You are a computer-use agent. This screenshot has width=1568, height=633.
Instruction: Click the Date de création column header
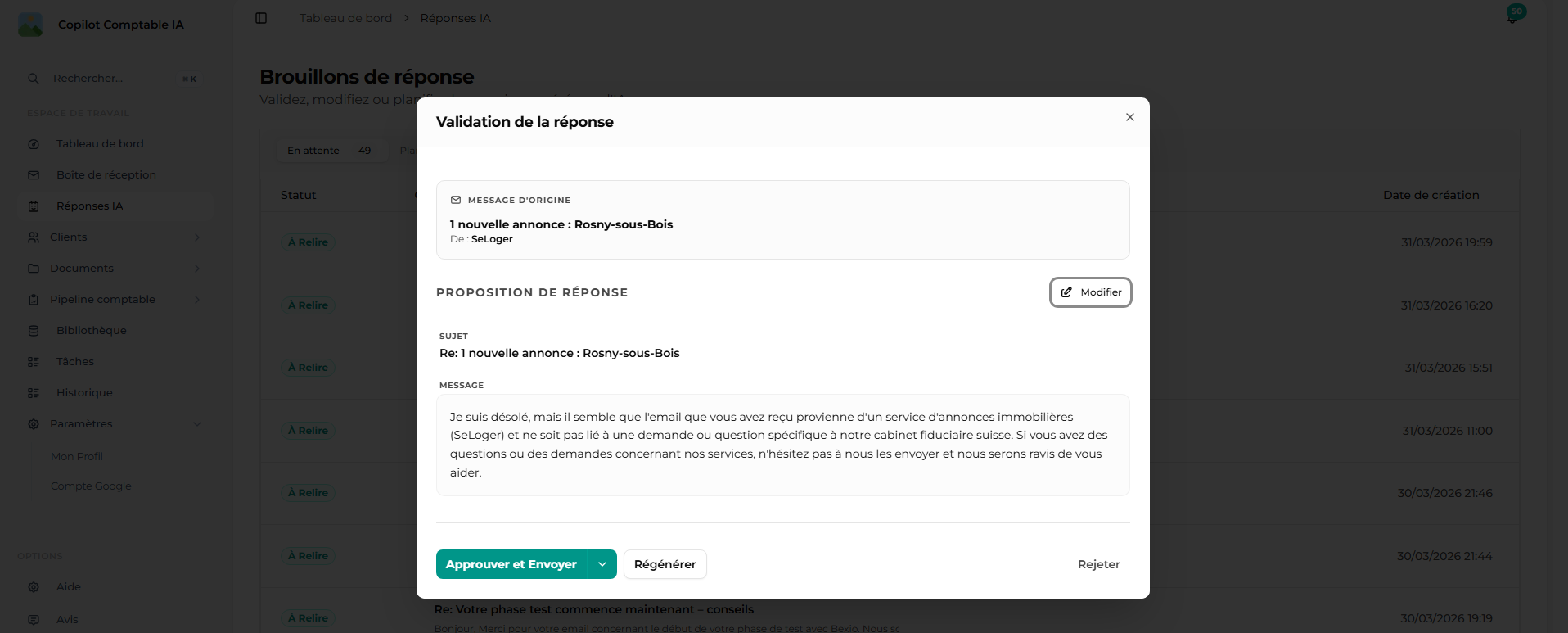tap(1431, 195)
